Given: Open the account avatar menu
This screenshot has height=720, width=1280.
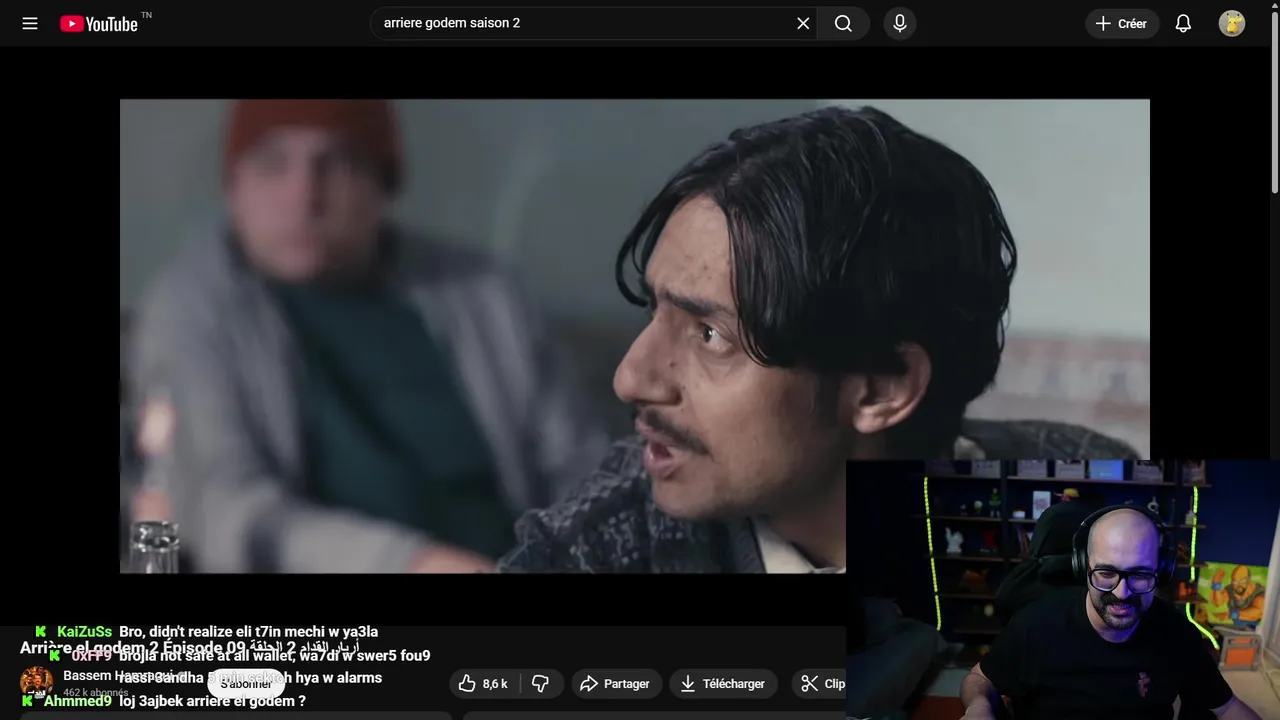Looking at the screenshot, I should [1232, 23].
